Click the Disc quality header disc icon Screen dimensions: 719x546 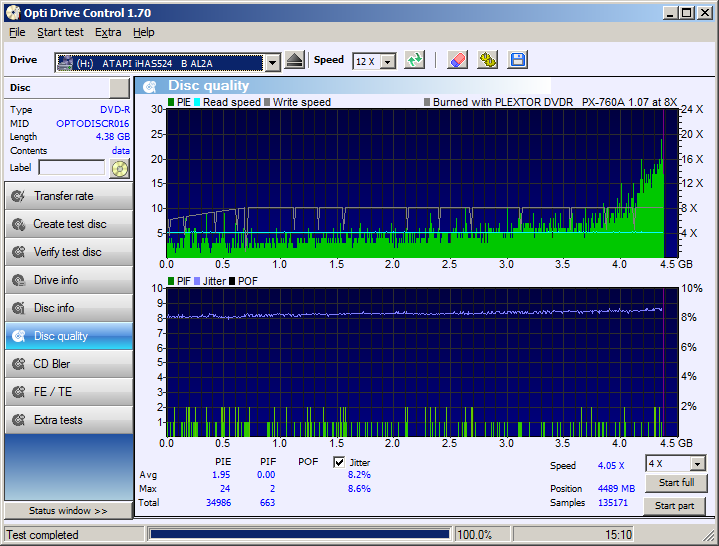pyautogui.click(x=149, y=87)
